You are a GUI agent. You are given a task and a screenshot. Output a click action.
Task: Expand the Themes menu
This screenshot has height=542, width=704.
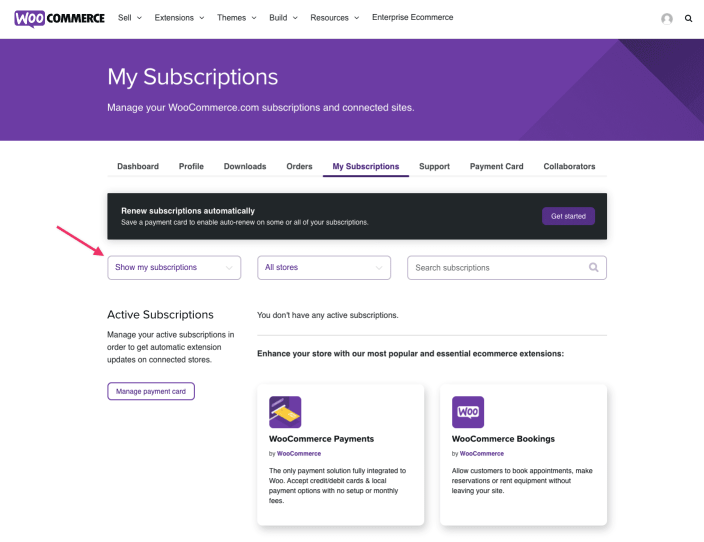pyautogui.click(x=237, y=18)
